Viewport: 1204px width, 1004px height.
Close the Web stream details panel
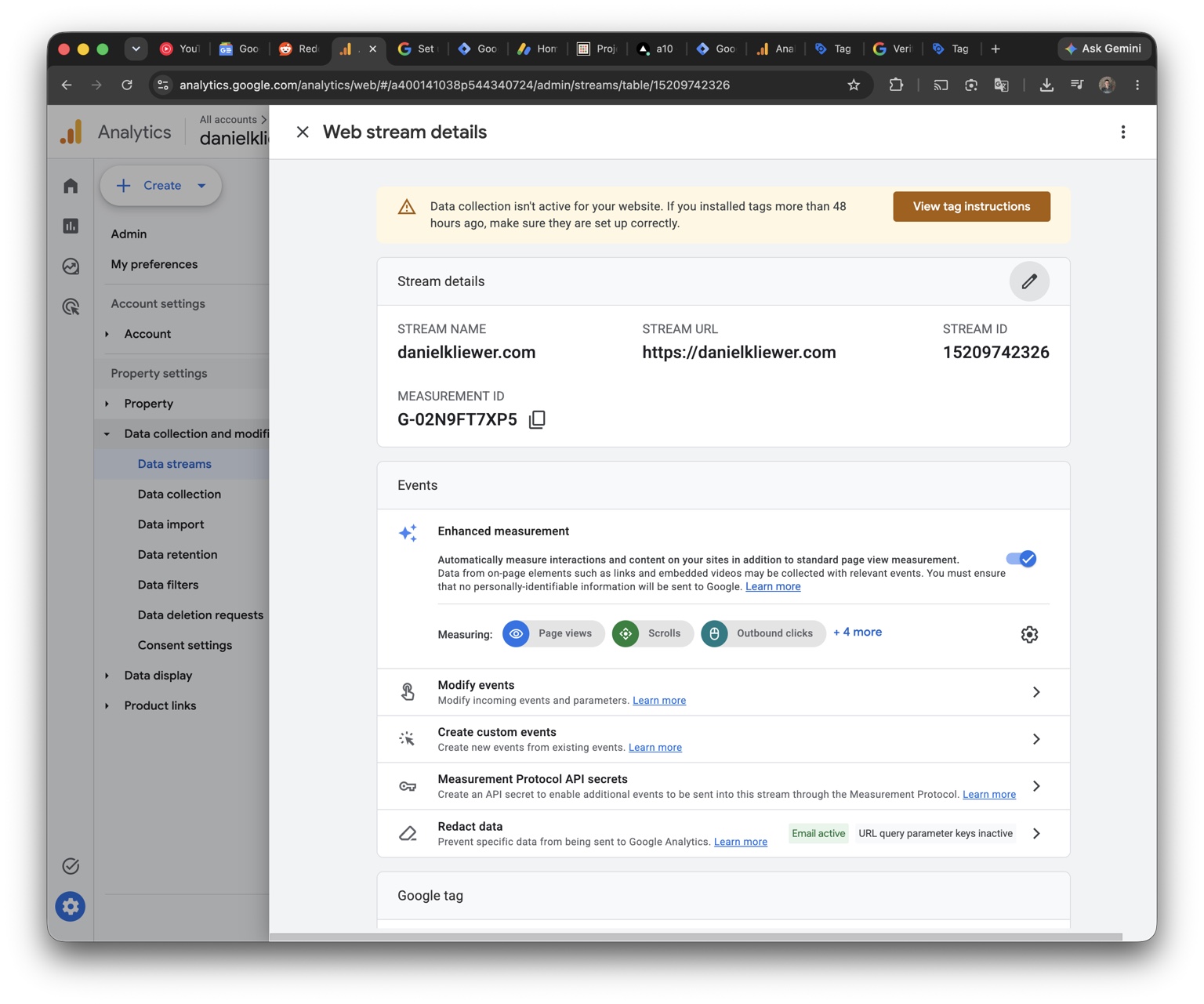point(303,132)
